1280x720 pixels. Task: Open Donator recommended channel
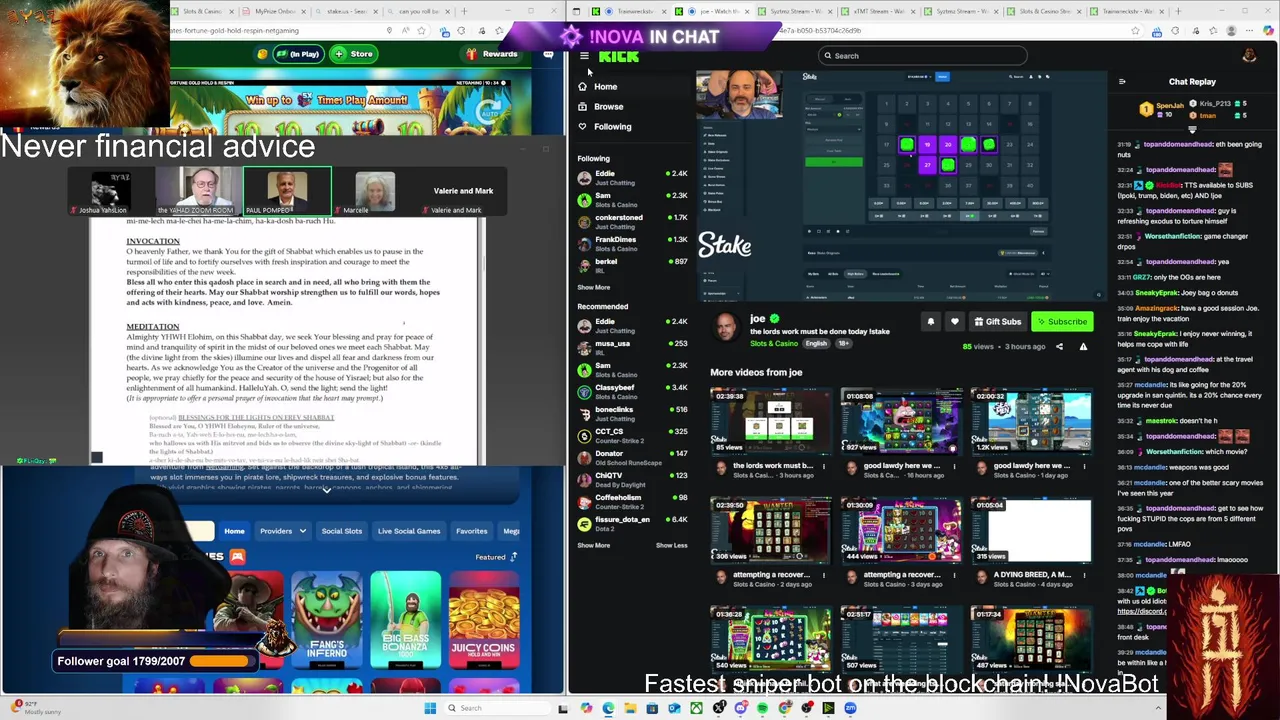tap(632, 458)
